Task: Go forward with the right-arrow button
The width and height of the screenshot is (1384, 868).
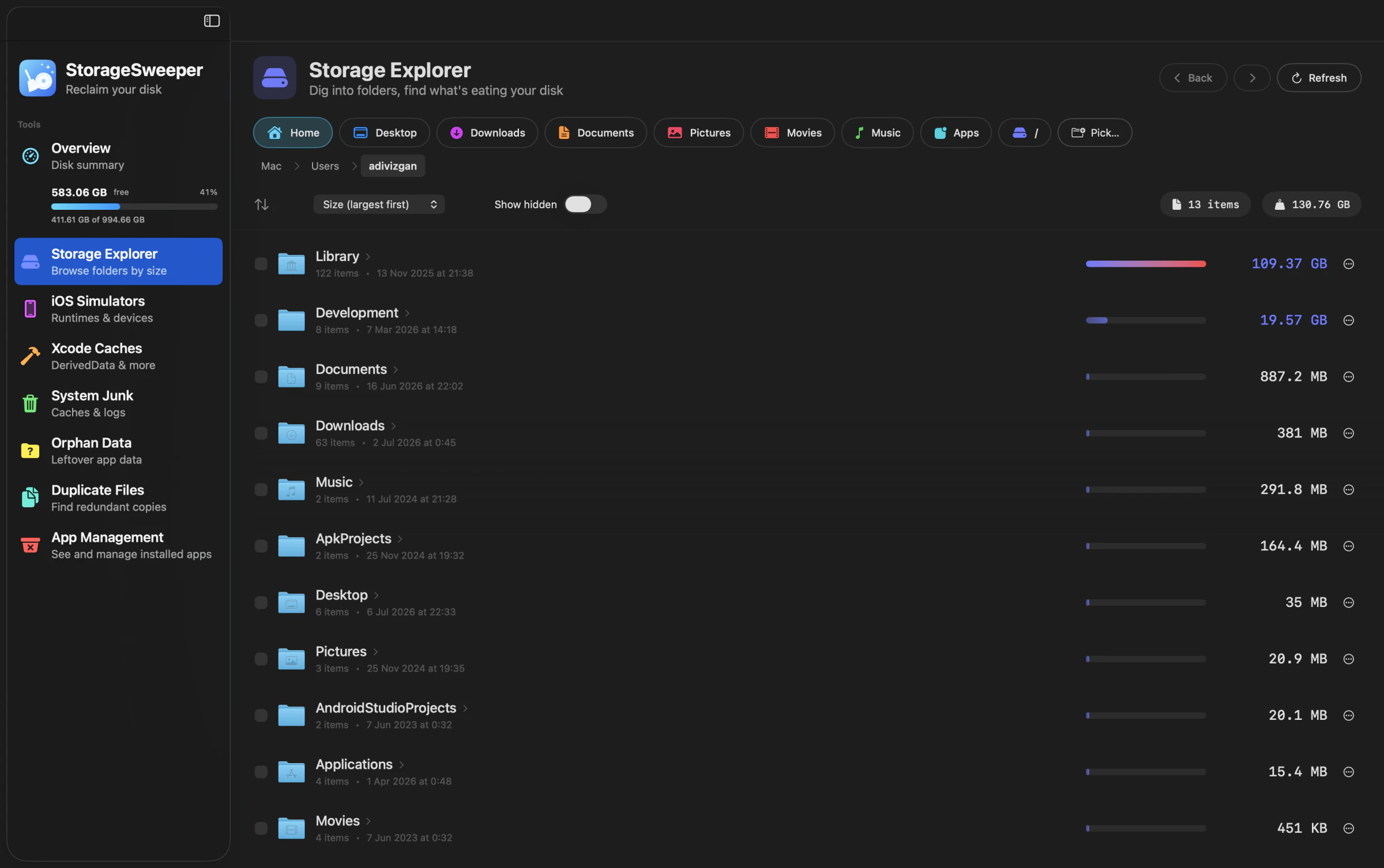Action: (1252, 78)
